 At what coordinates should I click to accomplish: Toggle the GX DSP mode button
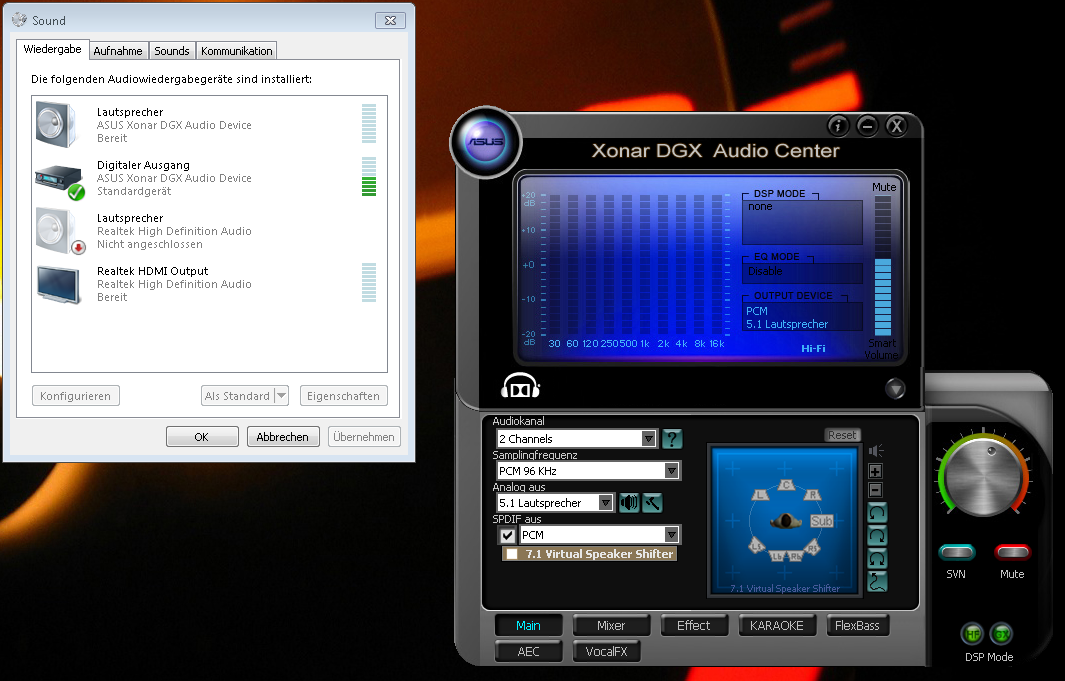tap(1001, 634)
